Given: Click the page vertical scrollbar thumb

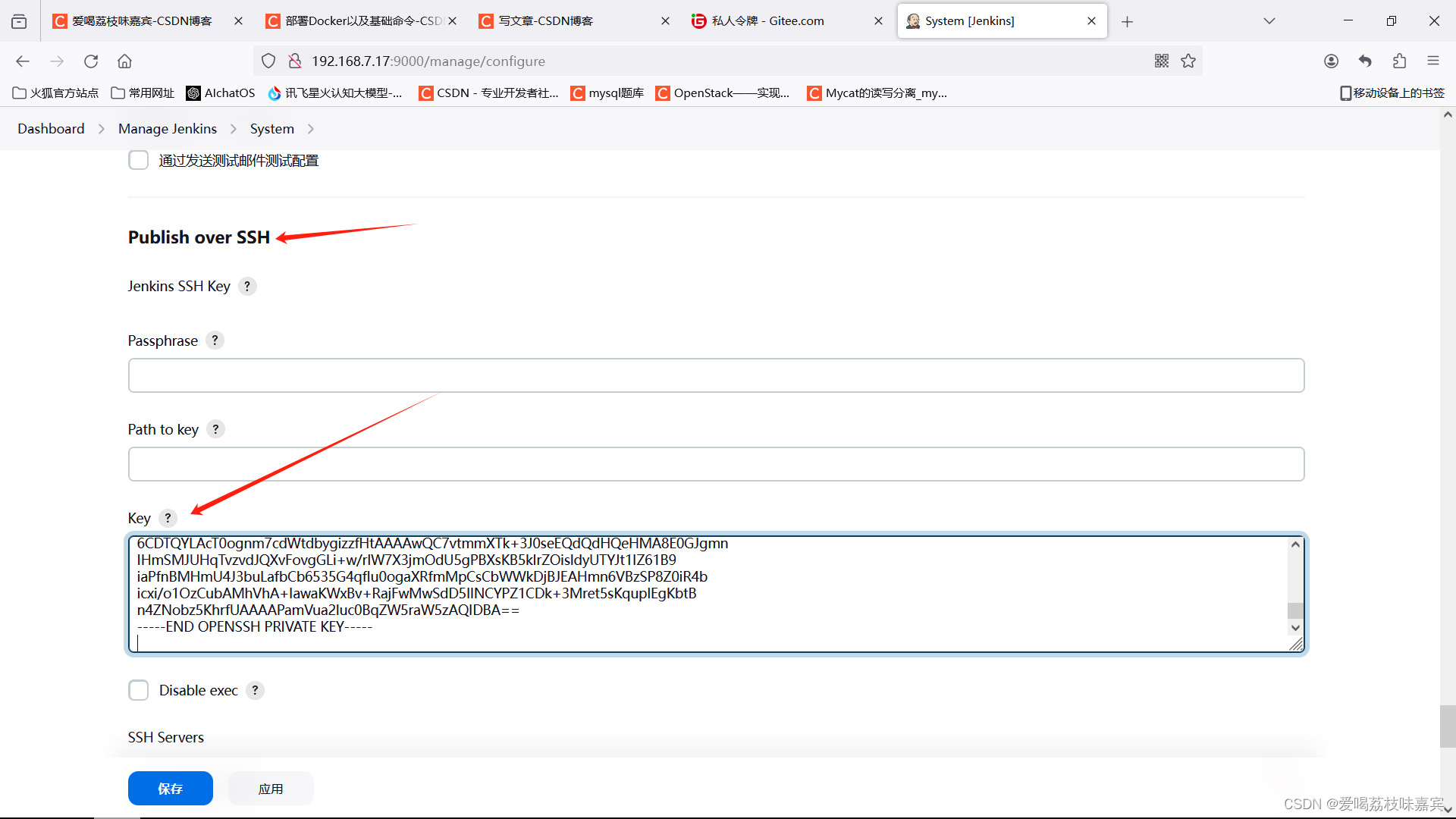Looking at the screenshot, I should (x=1448, y=726).
